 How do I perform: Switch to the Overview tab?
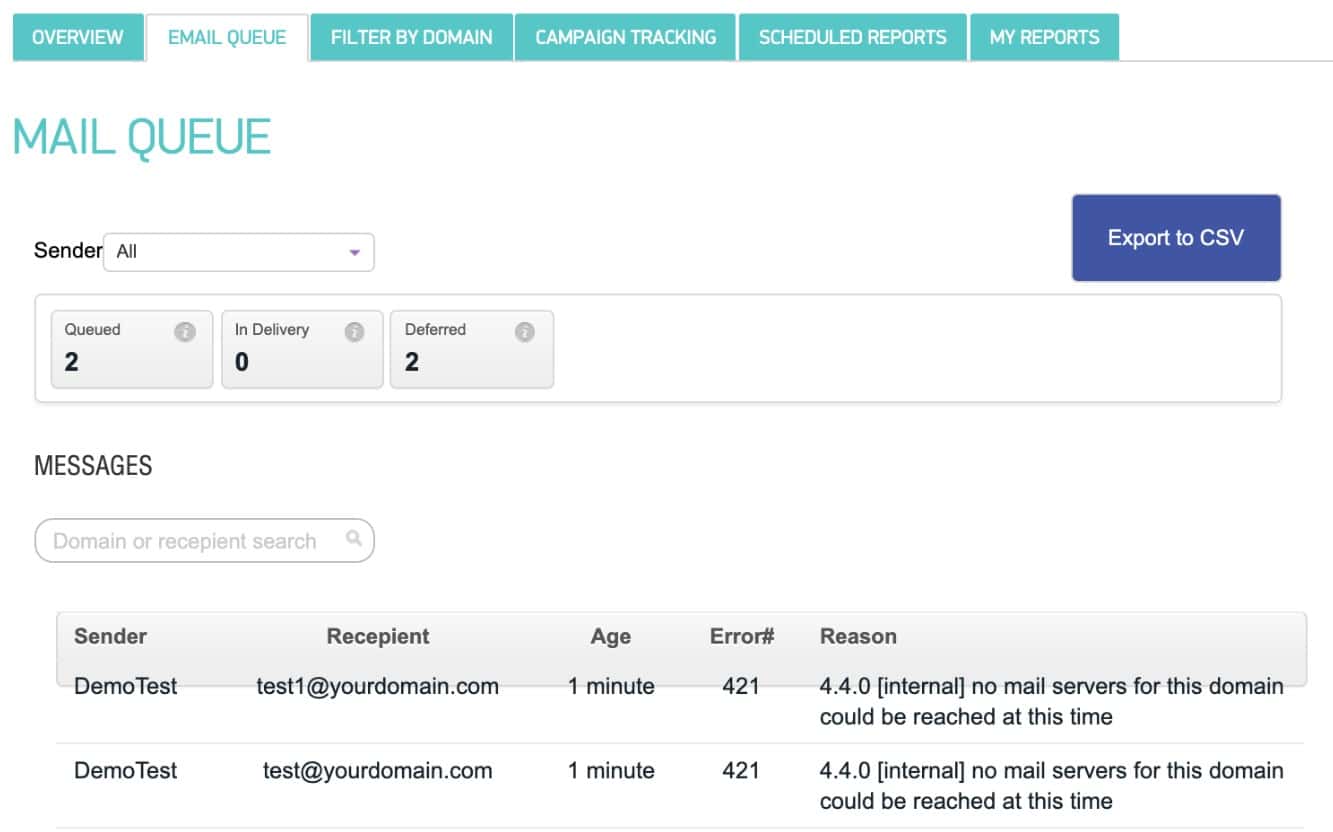(77, 36)
